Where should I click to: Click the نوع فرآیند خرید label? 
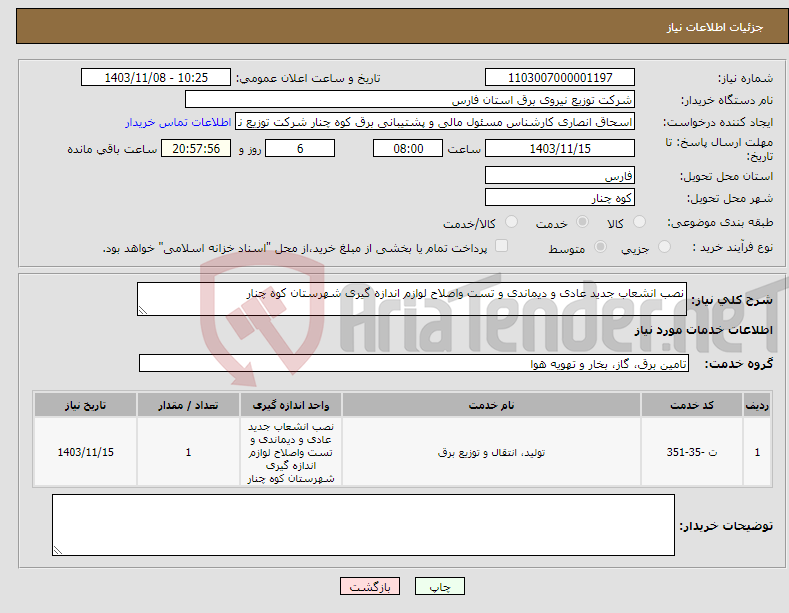pyautogui.click(x=733, y=247)
